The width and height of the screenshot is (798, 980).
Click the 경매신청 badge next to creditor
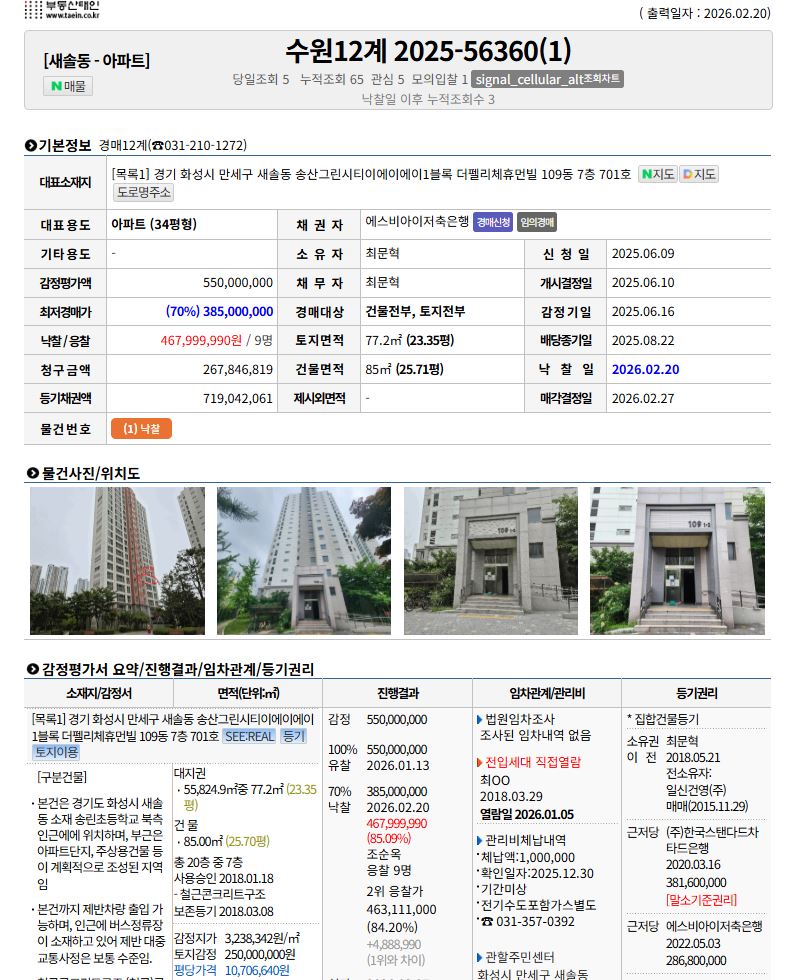pos(493,222)
